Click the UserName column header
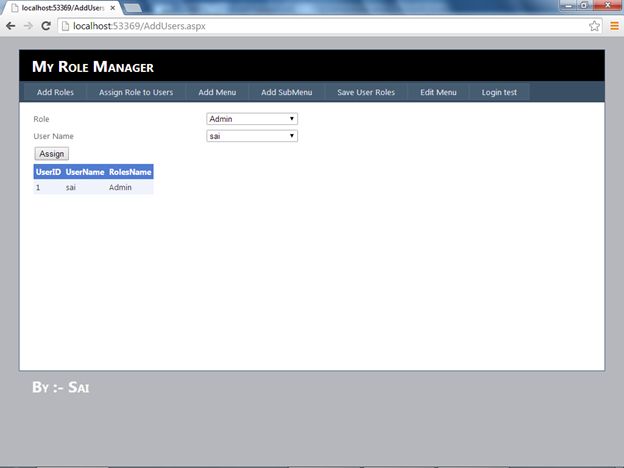This screenshot has width=624, height=468. point(85,172)
